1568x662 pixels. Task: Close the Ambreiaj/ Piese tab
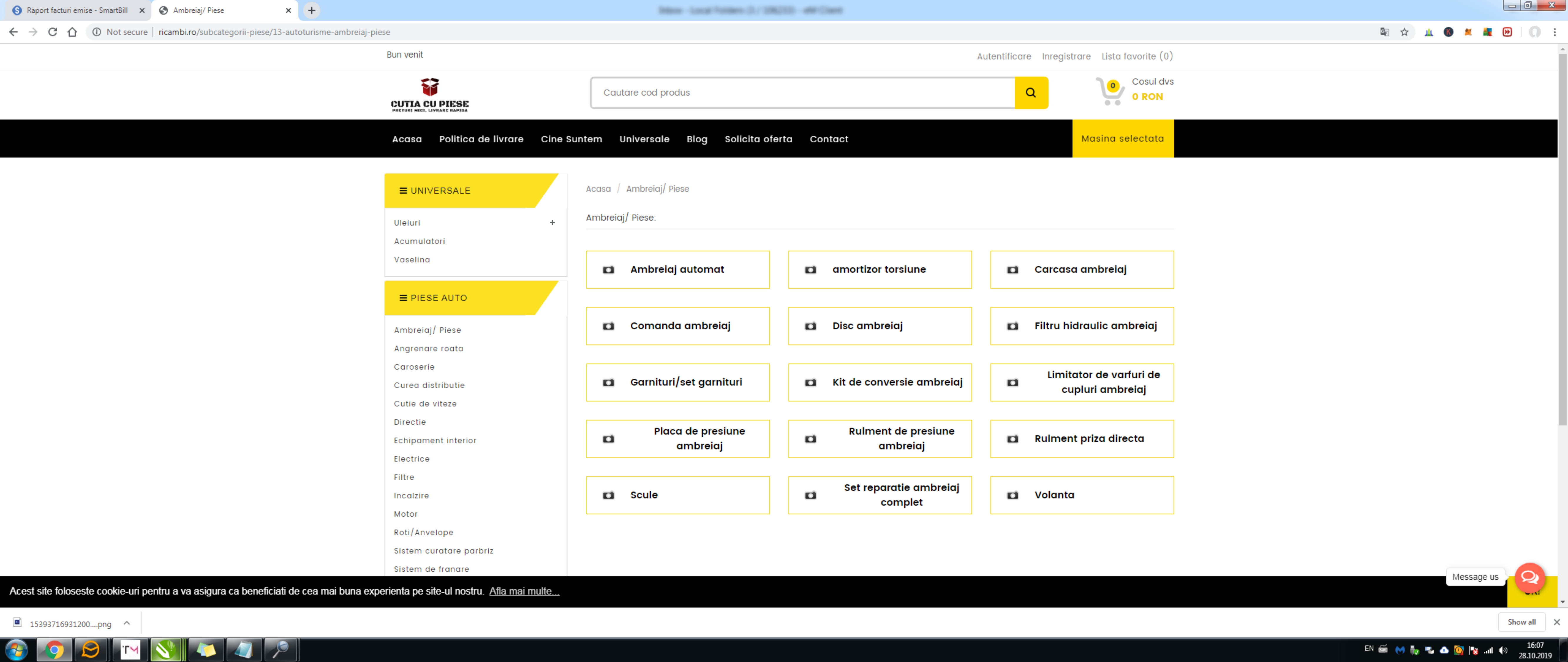pyautogui.click(x=288, y=10)
